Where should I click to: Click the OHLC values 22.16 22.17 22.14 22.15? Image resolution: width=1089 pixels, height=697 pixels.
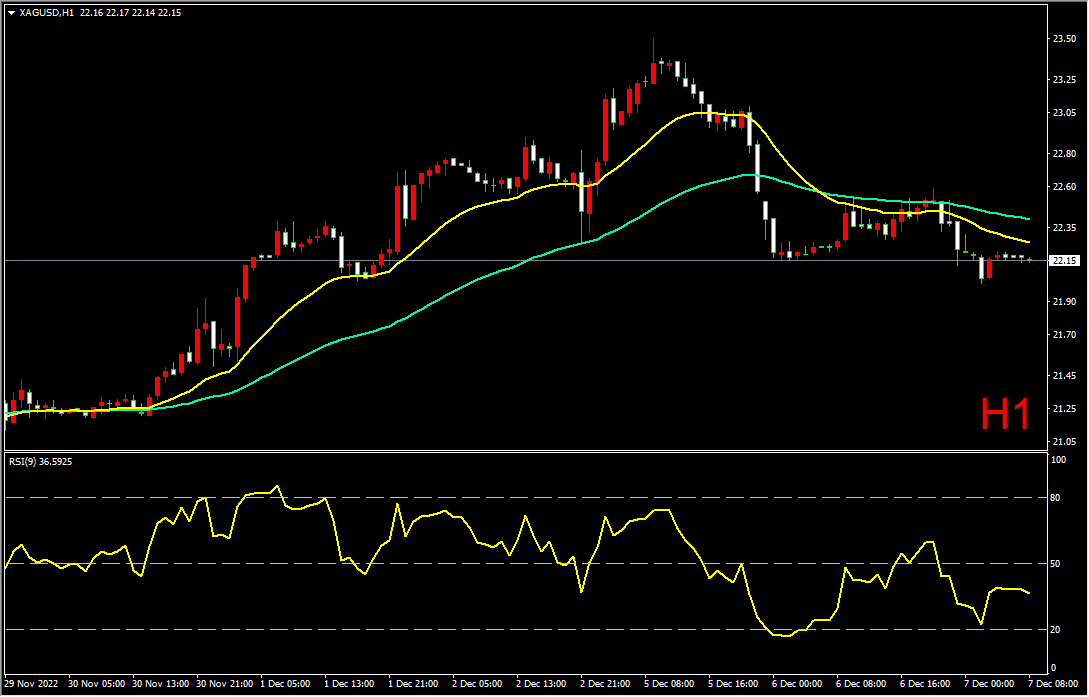tap(131, 12)
